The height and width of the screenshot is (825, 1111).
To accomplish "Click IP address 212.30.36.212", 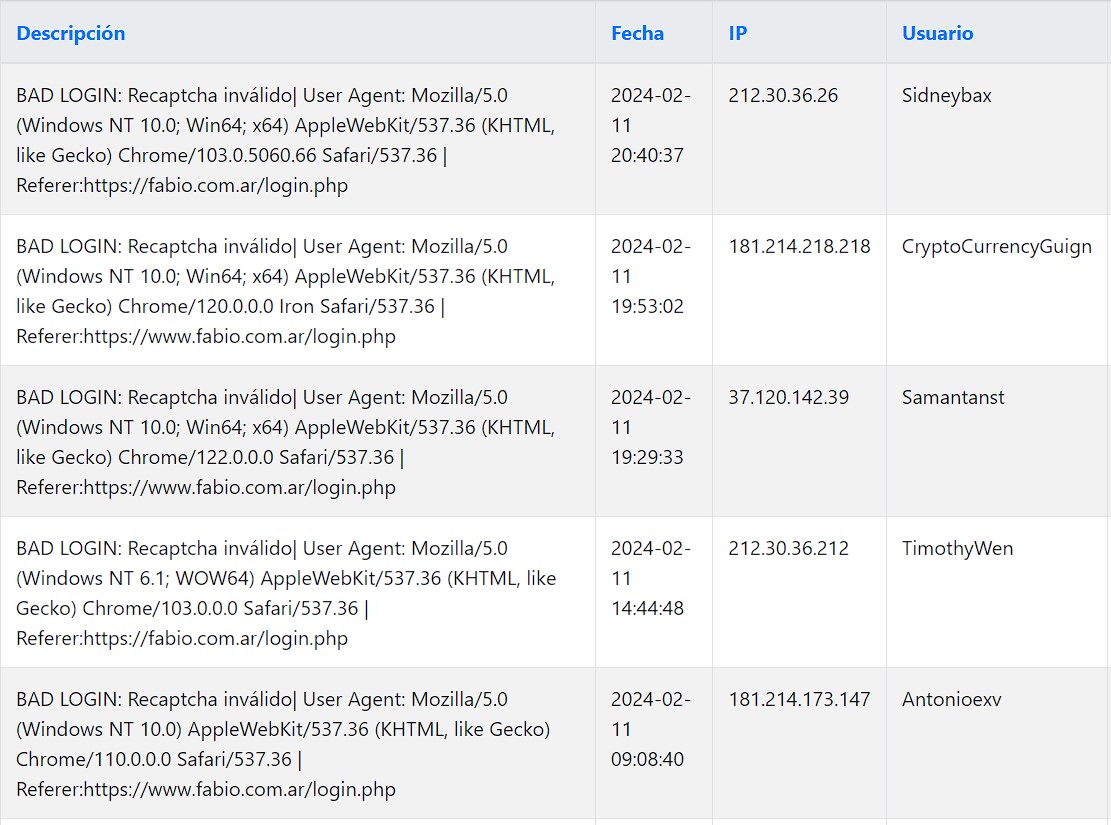I will point(788,549).
